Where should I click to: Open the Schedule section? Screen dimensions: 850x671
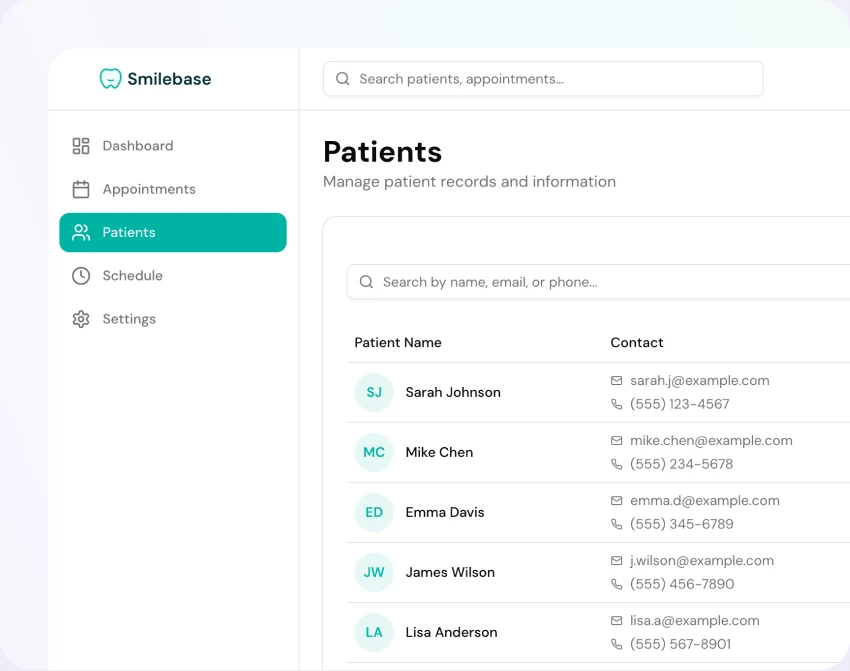point(173,276)
